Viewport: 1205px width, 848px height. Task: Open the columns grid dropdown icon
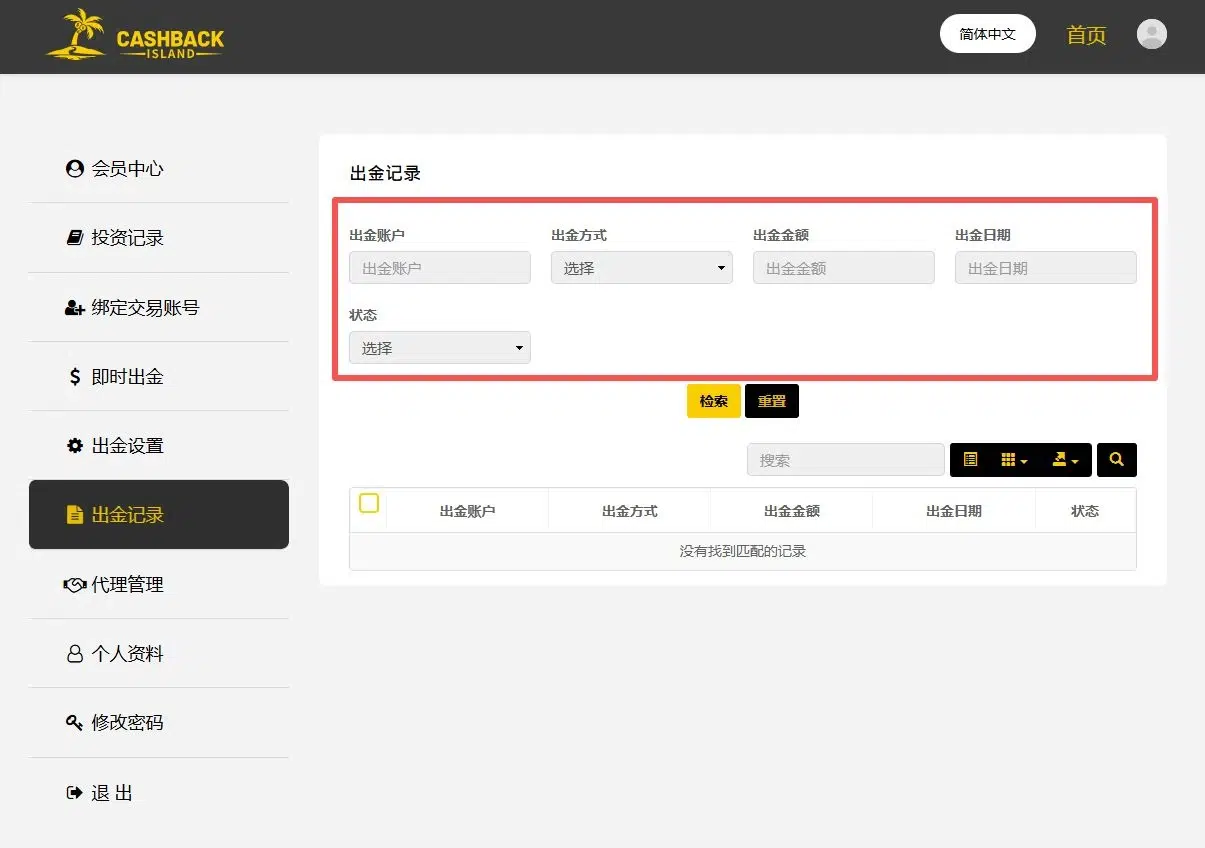[1014, 460]
